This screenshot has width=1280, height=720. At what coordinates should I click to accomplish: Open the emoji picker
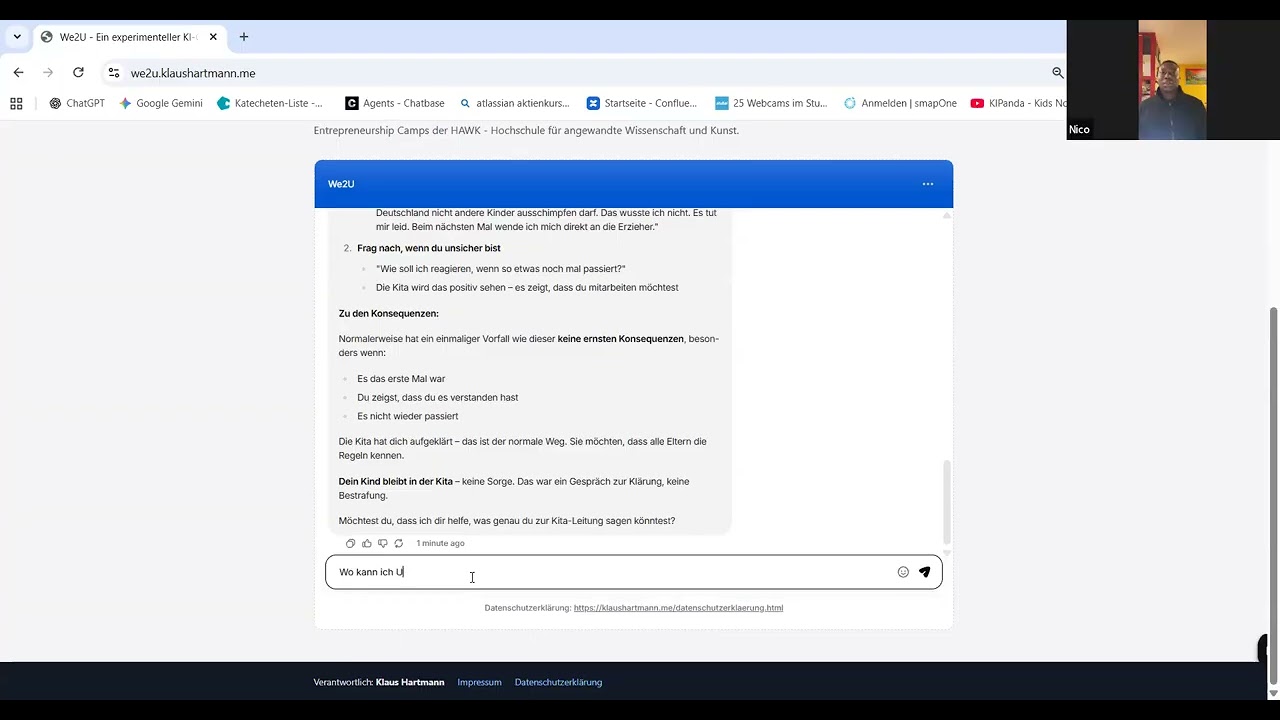point(903,572)
